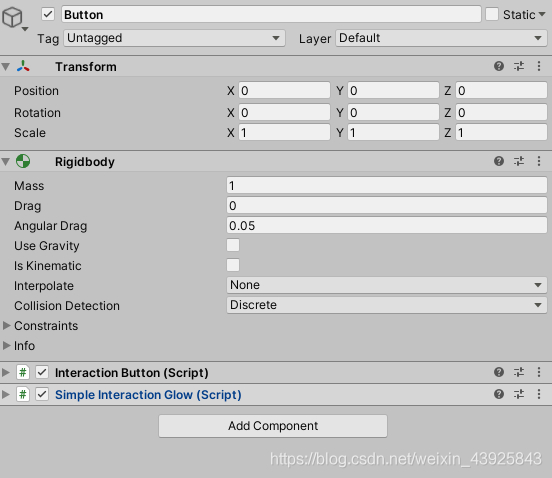Open Rigidbody more options menu
Viewport: 552px width, 478px height.
[539, 161]
